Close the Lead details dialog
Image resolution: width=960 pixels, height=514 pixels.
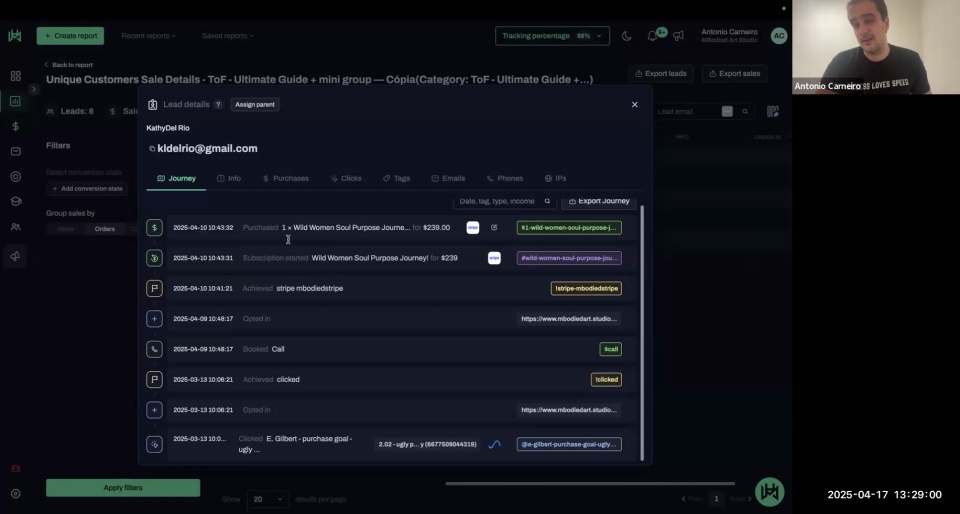(634, 105)
